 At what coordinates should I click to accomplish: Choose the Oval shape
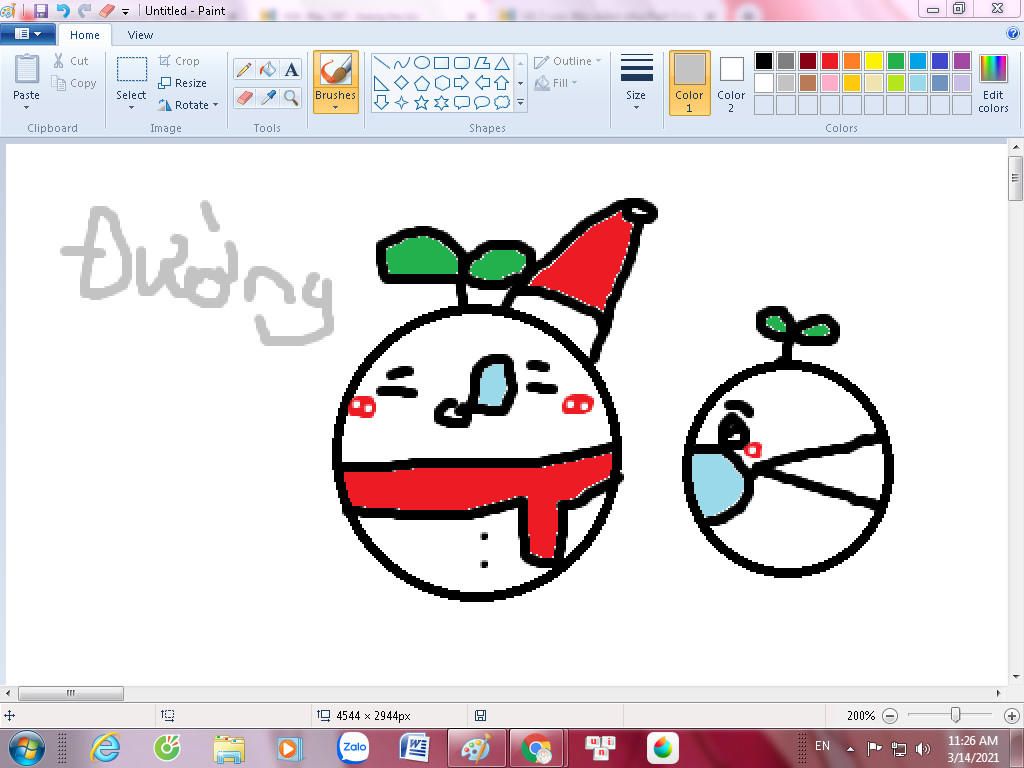coord(422,63)
